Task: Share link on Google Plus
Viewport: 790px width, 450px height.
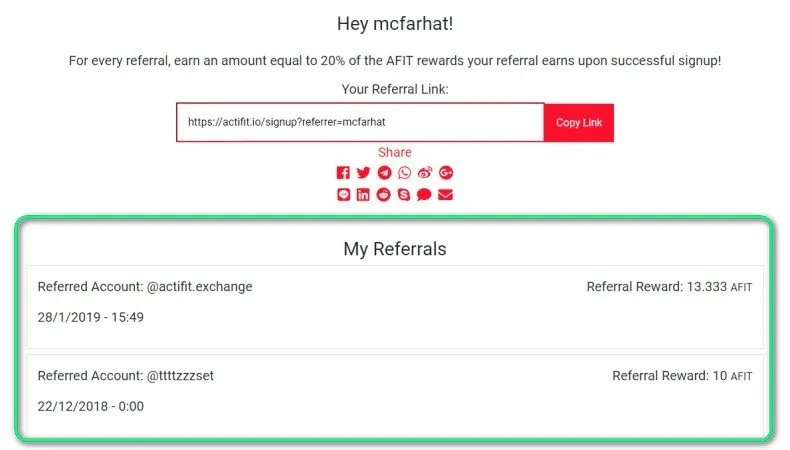Action: 446,173
